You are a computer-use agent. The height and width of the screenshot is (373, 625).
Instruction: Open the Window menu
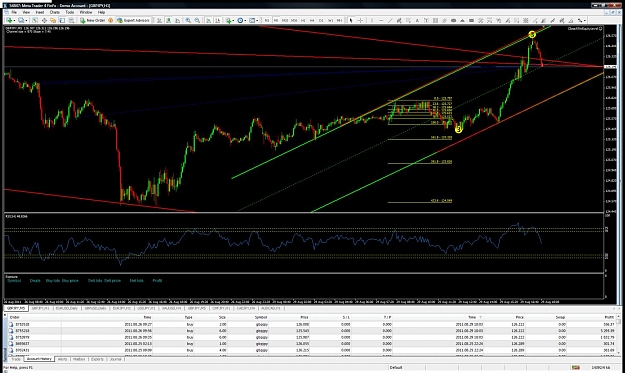coord(86,12)
